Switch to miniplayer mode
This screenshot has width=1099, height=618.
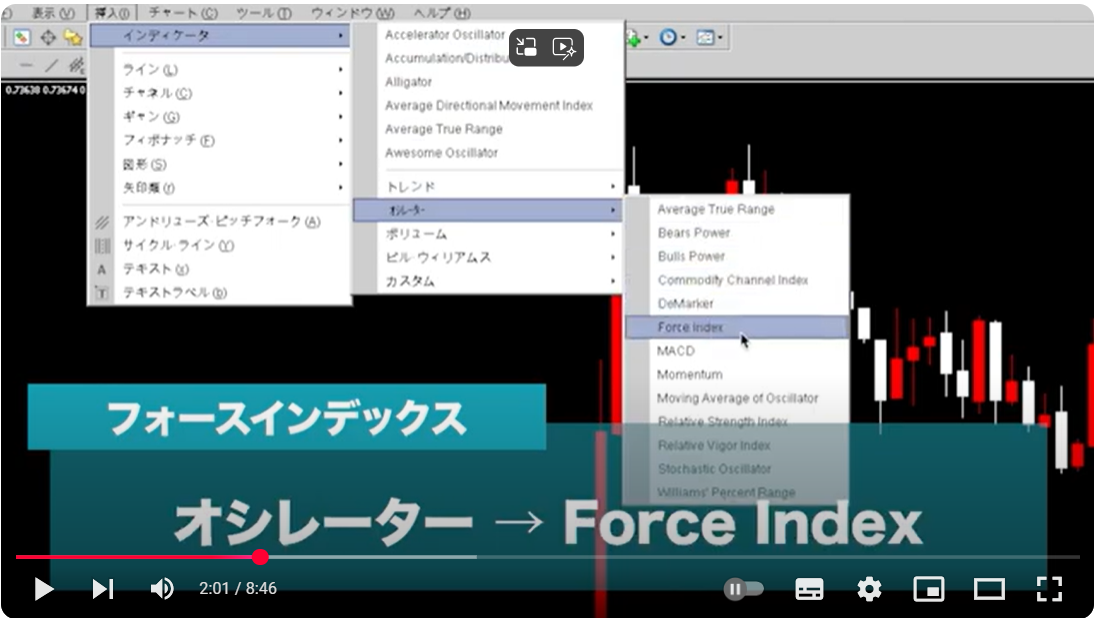click(929, 589)
